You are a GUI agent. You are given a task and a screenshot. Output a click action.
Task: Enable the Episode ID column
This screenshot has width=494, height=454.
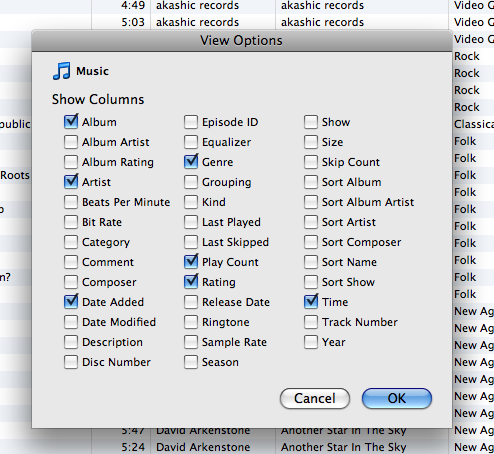point(191,122)
